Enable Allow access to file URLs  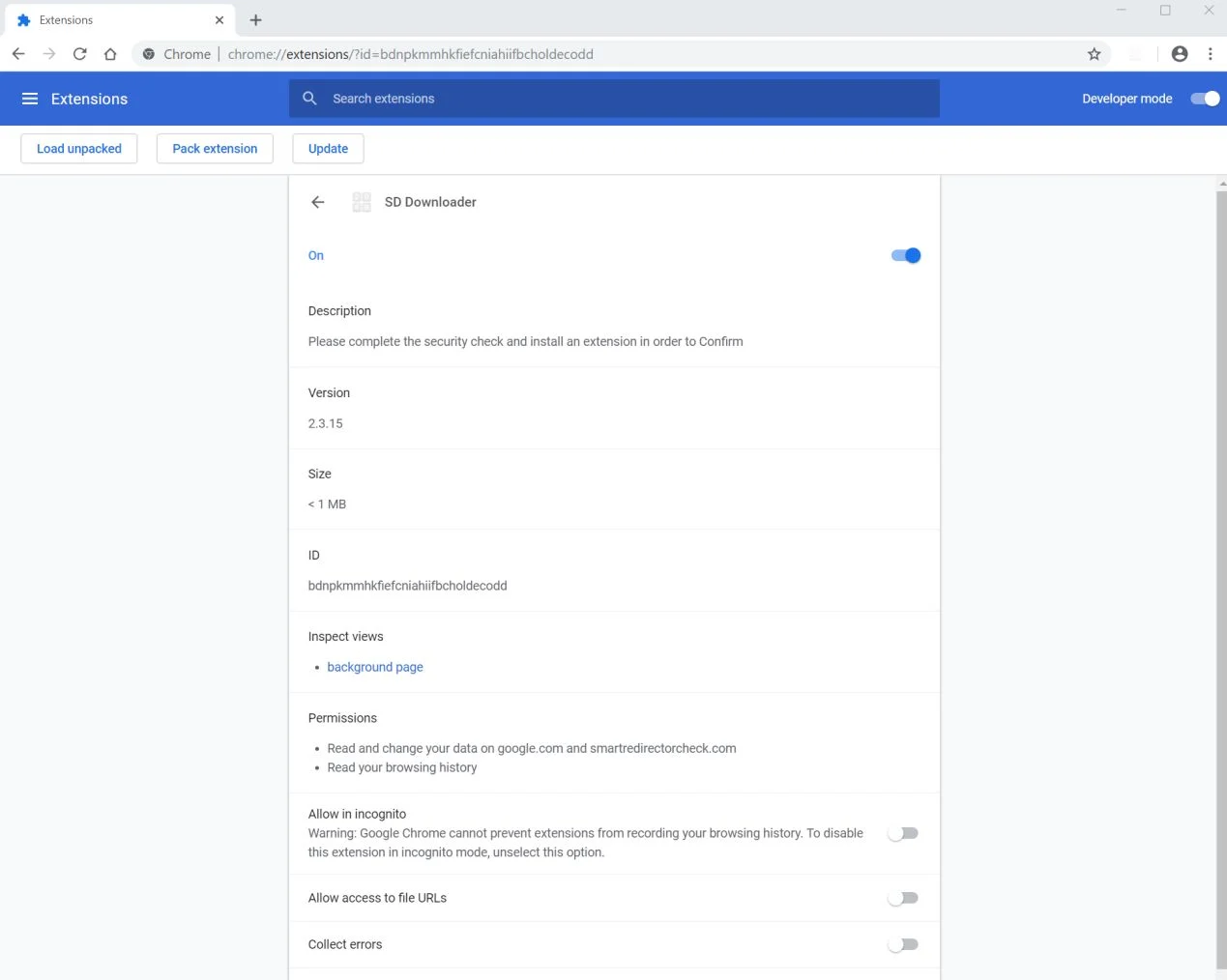[903, 898]
